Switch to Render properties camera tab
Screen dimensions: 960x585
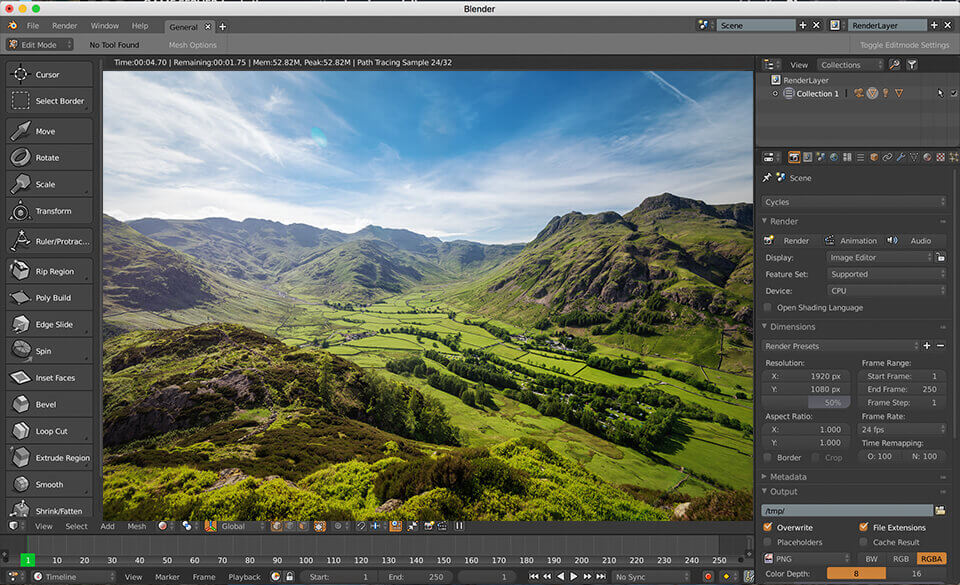point(793,157)
